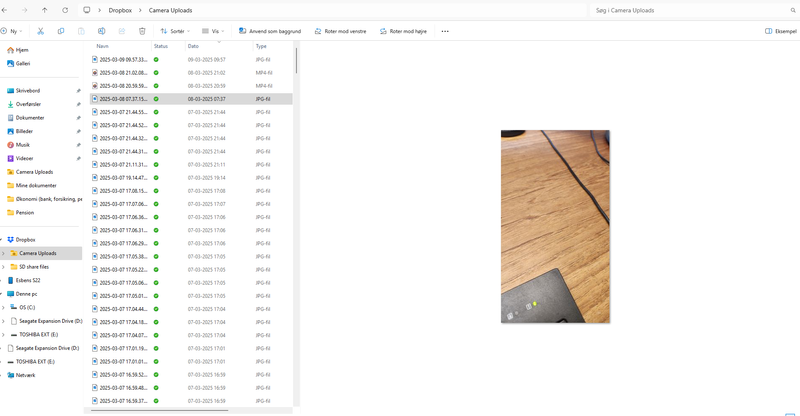
Task: Go back using the back arrow
Action: (x=6, y=10)
